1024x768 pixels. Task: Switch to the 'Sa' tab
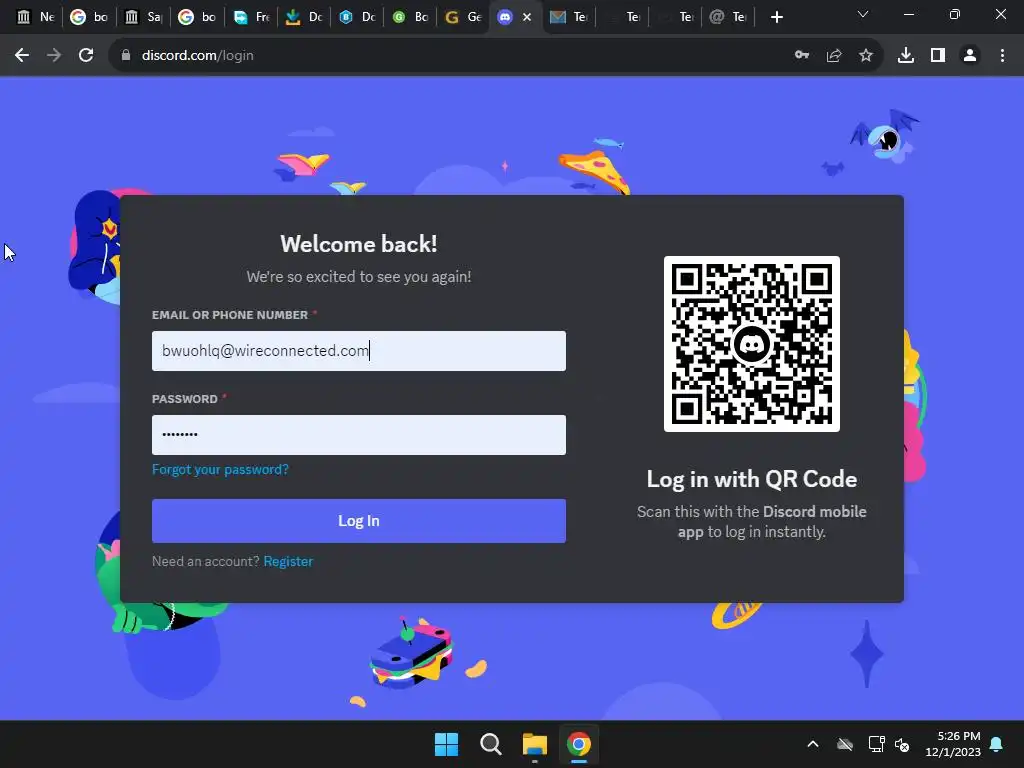tap(143, 17)
